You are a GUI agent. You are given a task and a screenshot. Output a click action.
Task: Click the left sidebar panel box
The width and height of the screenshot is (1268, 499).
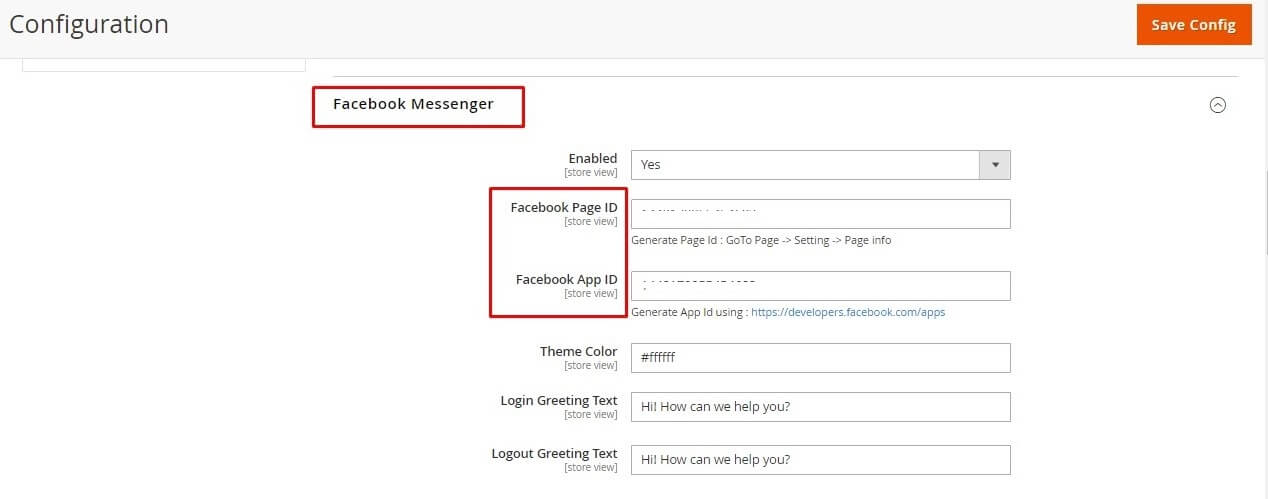pos(163,65)
